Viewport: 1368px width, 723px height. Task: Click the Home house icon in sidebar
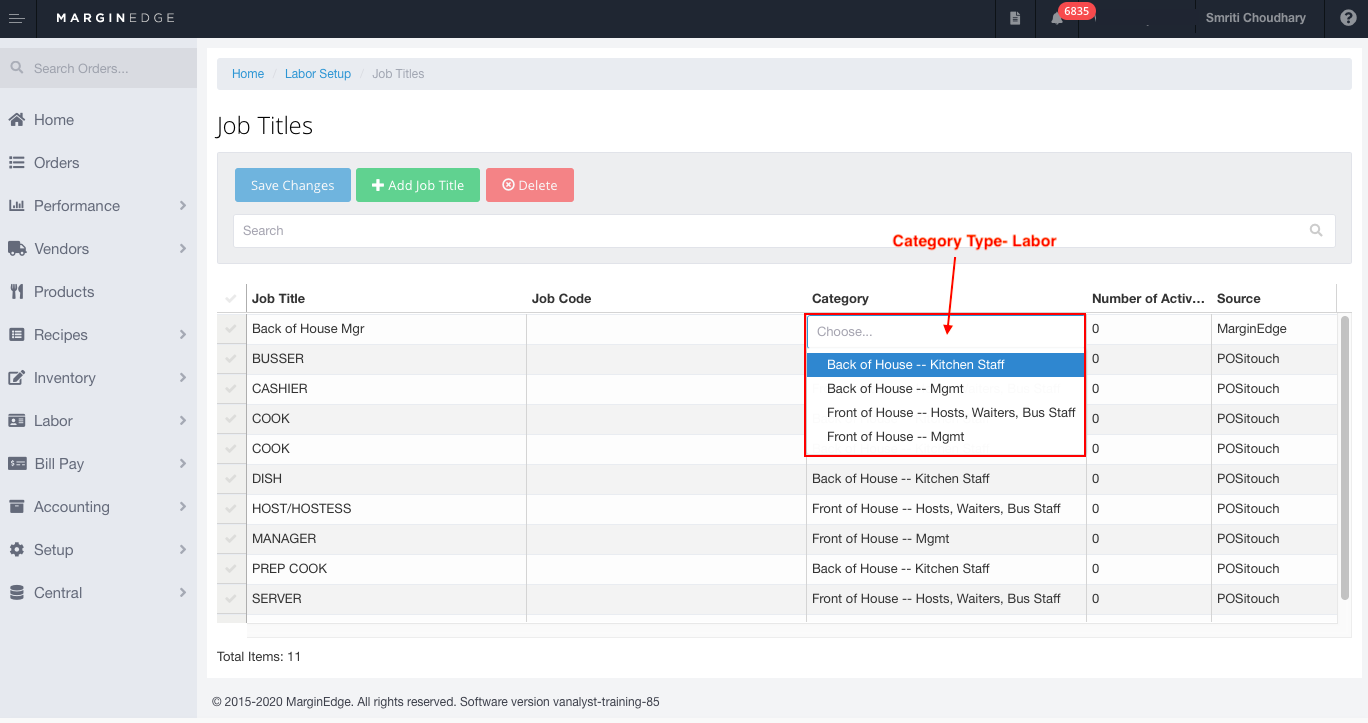click(17, 119)
